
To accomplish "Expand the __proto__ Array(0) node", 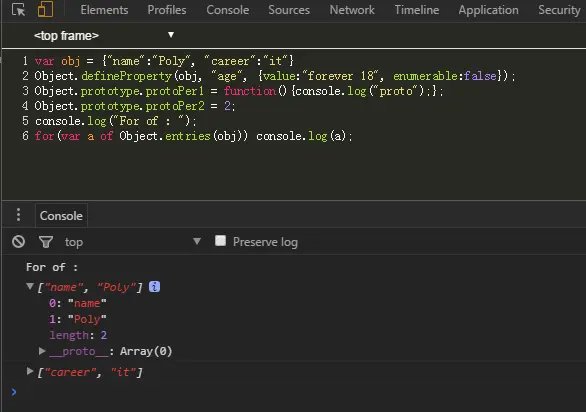I will point(42,351).
